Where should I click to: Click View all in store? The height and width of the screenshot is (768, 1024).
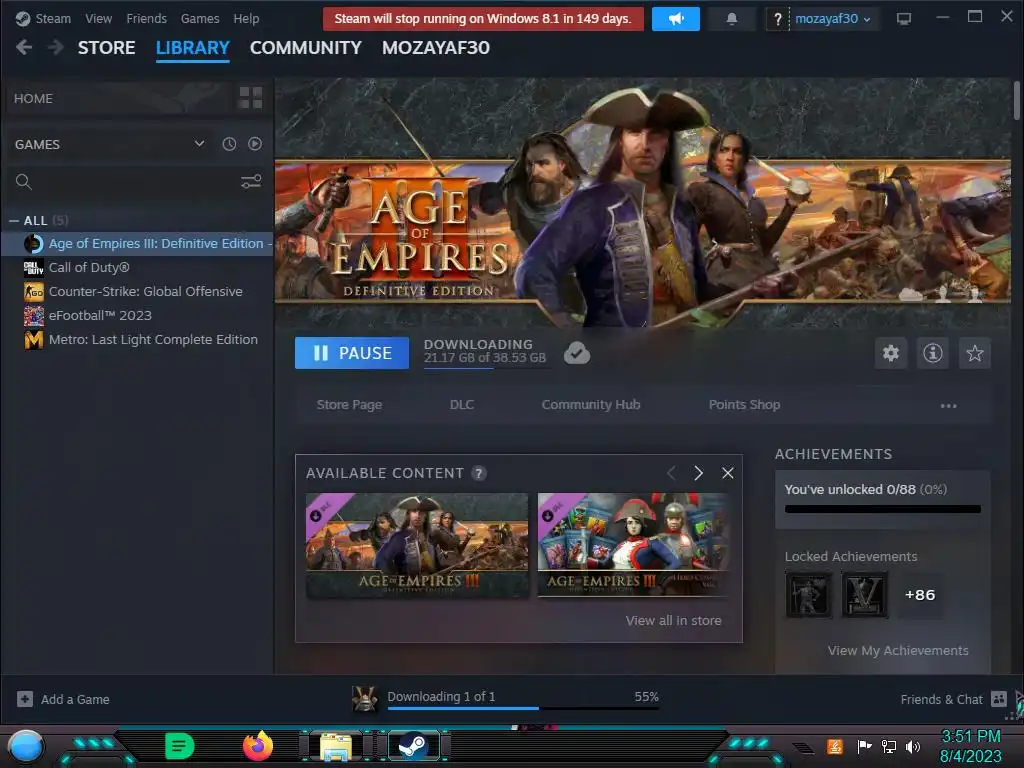(673, 620)
